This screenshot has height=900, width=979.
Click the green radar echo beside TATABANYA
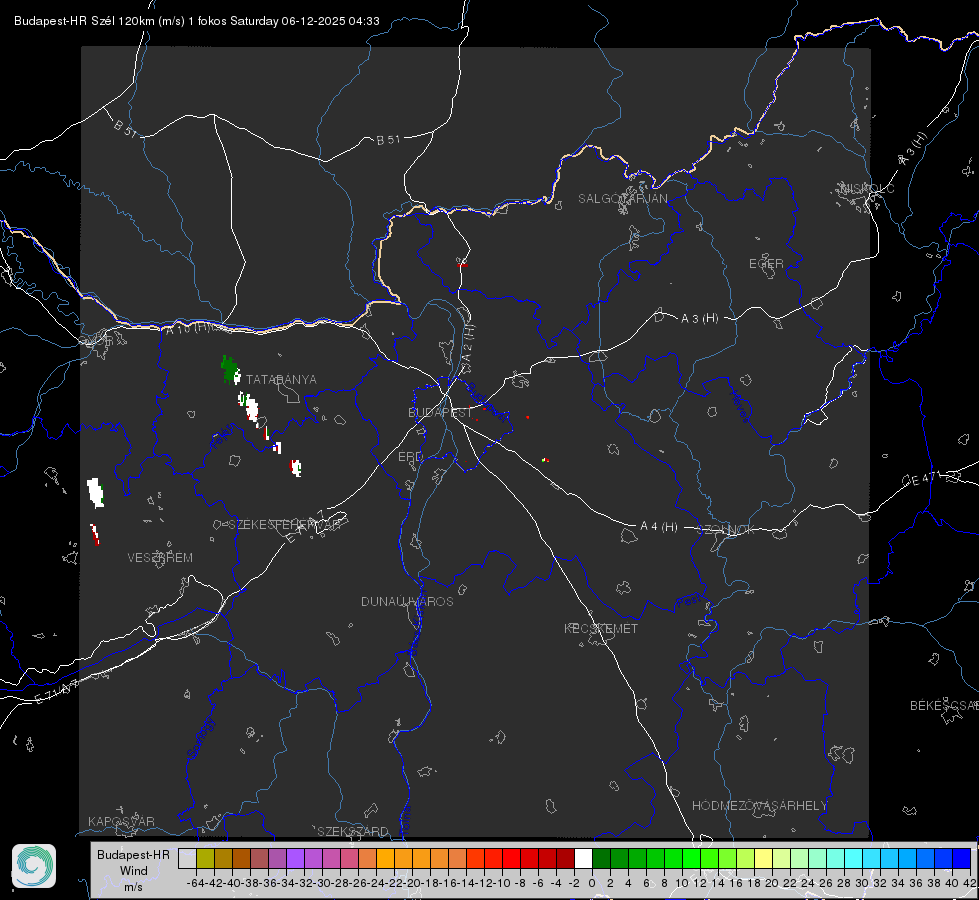tap(230, 370)
